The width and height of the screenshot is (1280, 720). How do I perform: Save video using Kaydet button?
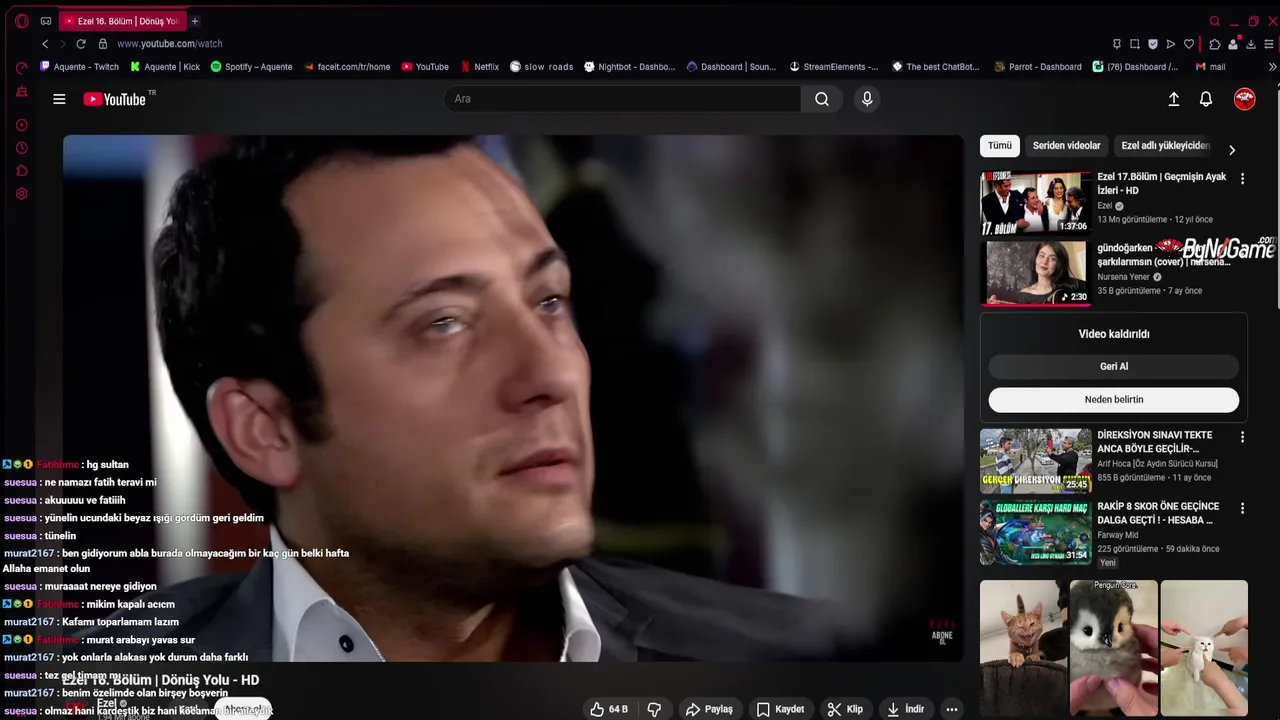point(780,709)
